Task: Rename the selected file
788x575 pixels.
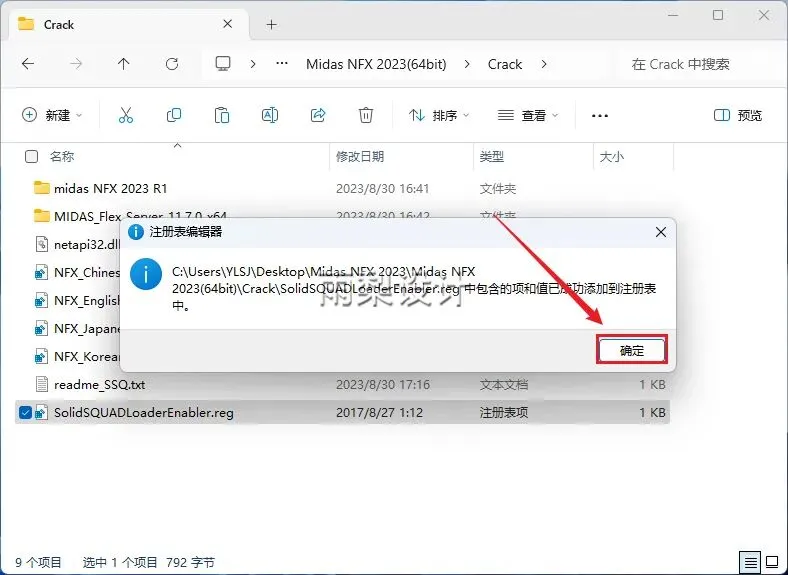Action: (270, 115)
